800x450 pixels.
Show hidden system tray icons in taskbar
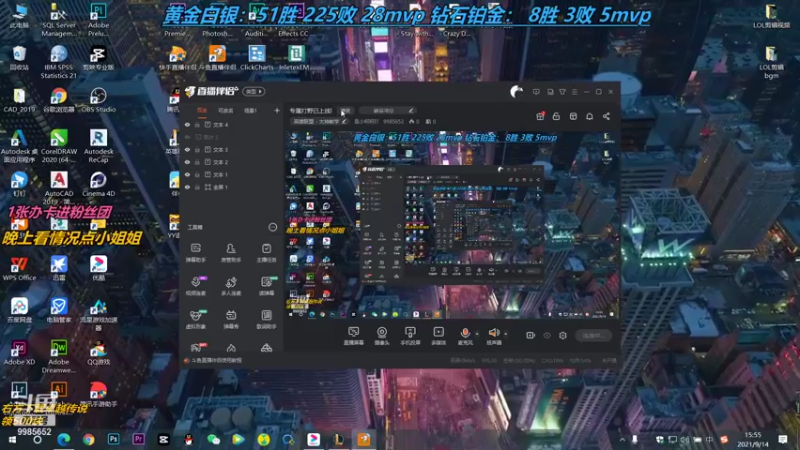pyautogui.click(x=622, y=439)
